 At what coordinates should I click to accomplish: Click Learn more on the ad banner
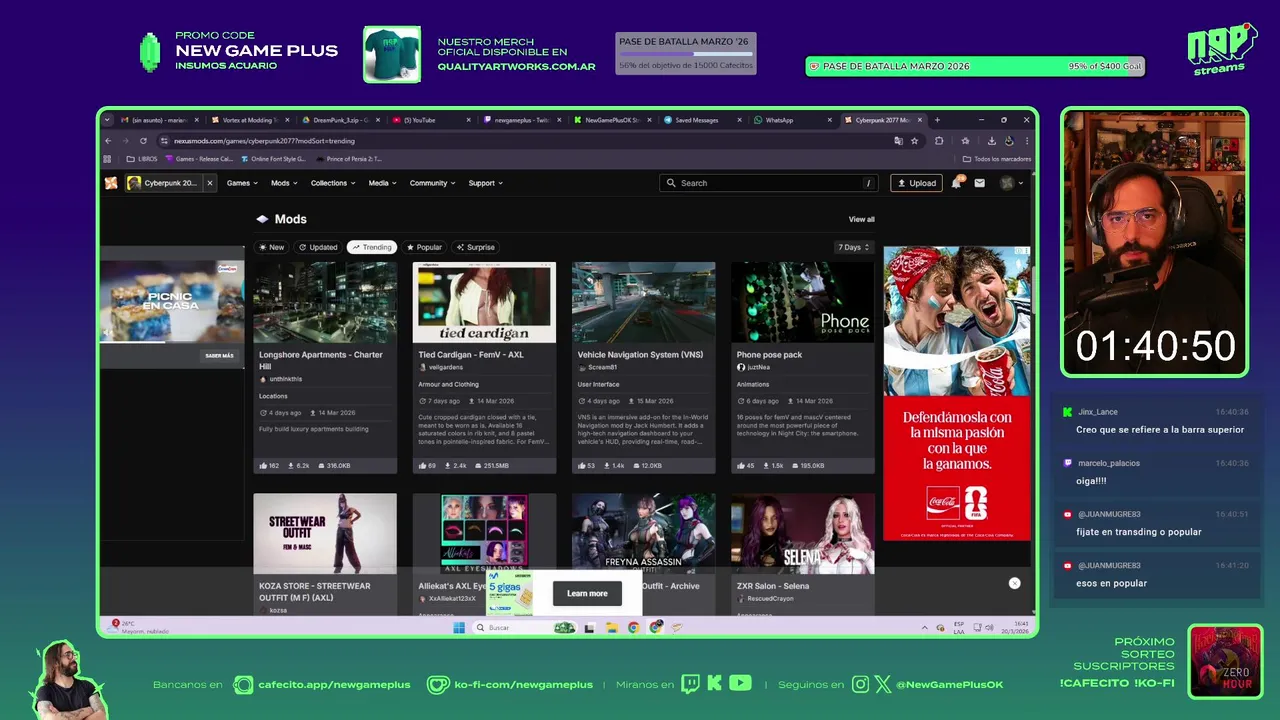coord(587,593)
